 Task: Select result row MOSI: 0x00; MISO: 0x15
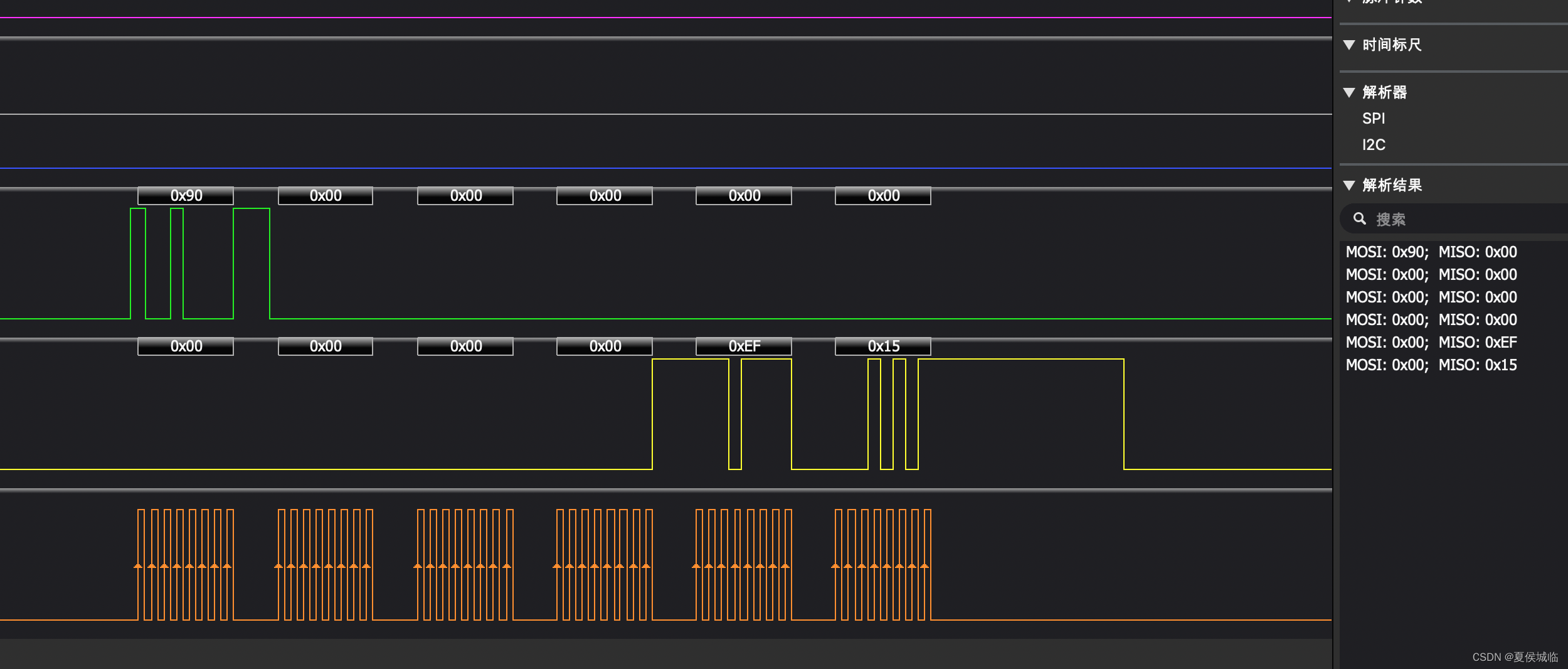(1431, 365)
